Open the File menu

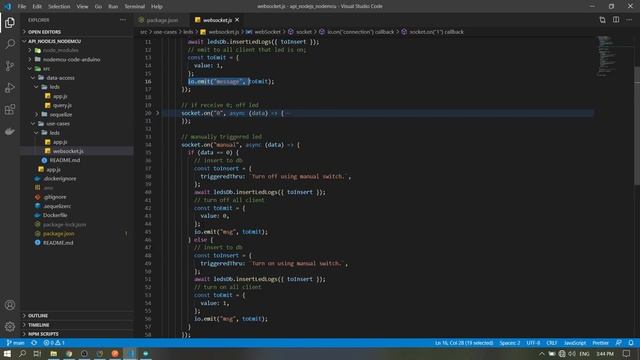click(22, 7)
